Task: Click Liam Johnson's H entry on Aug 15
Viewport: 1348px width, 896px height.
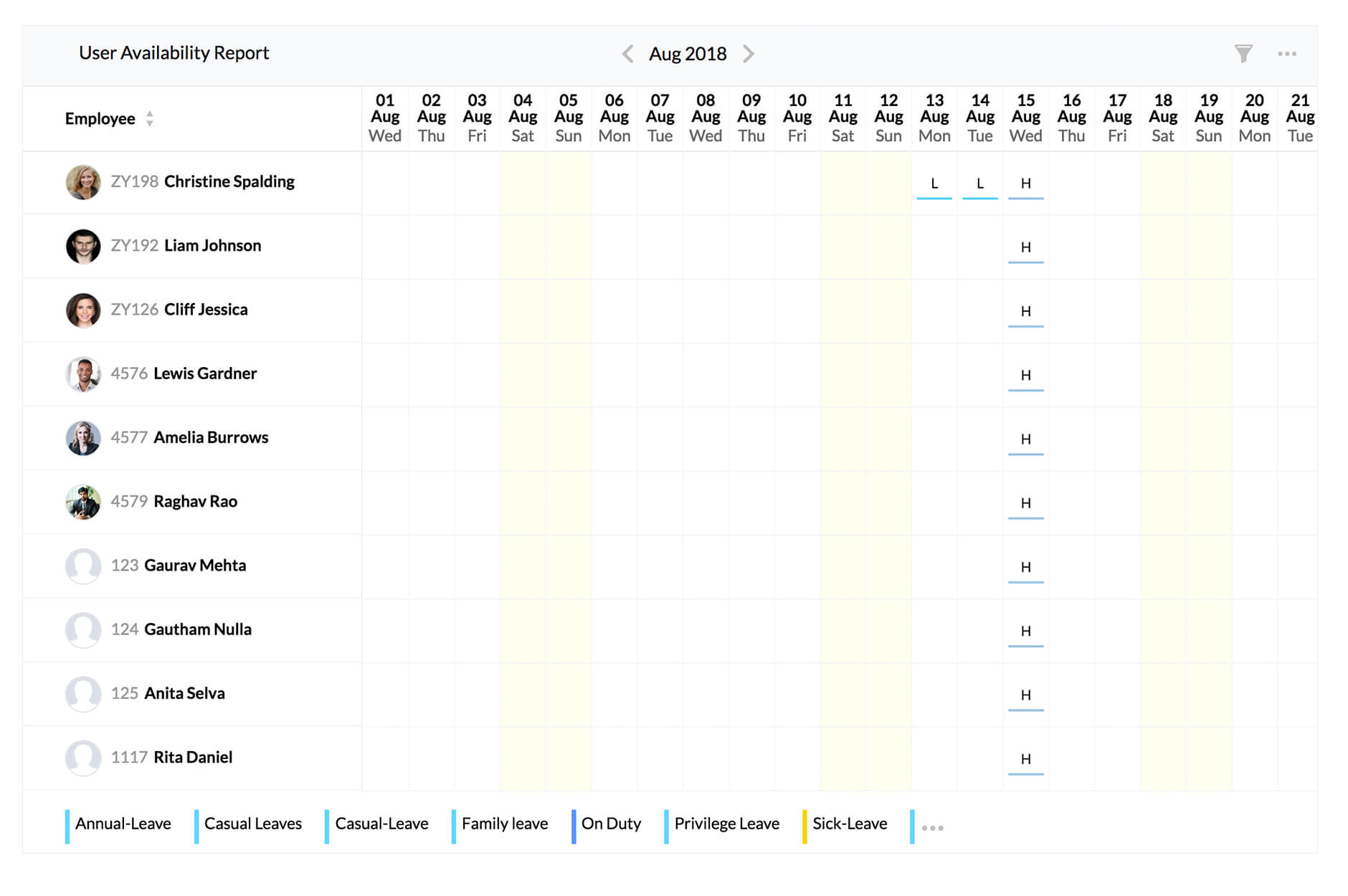Action: click(1025, 247)
